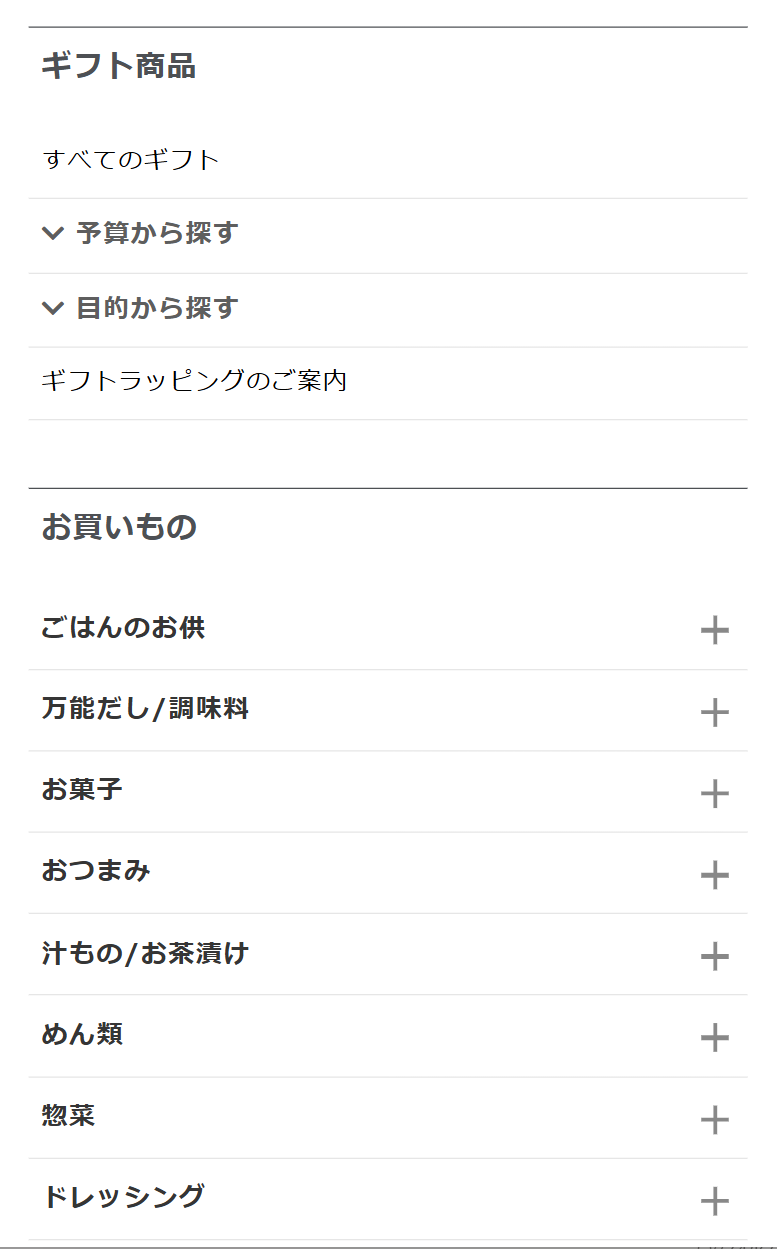Open すべてのギフト link
The height and width of the screenshot is (1249, 777).
tap(130, 160)
